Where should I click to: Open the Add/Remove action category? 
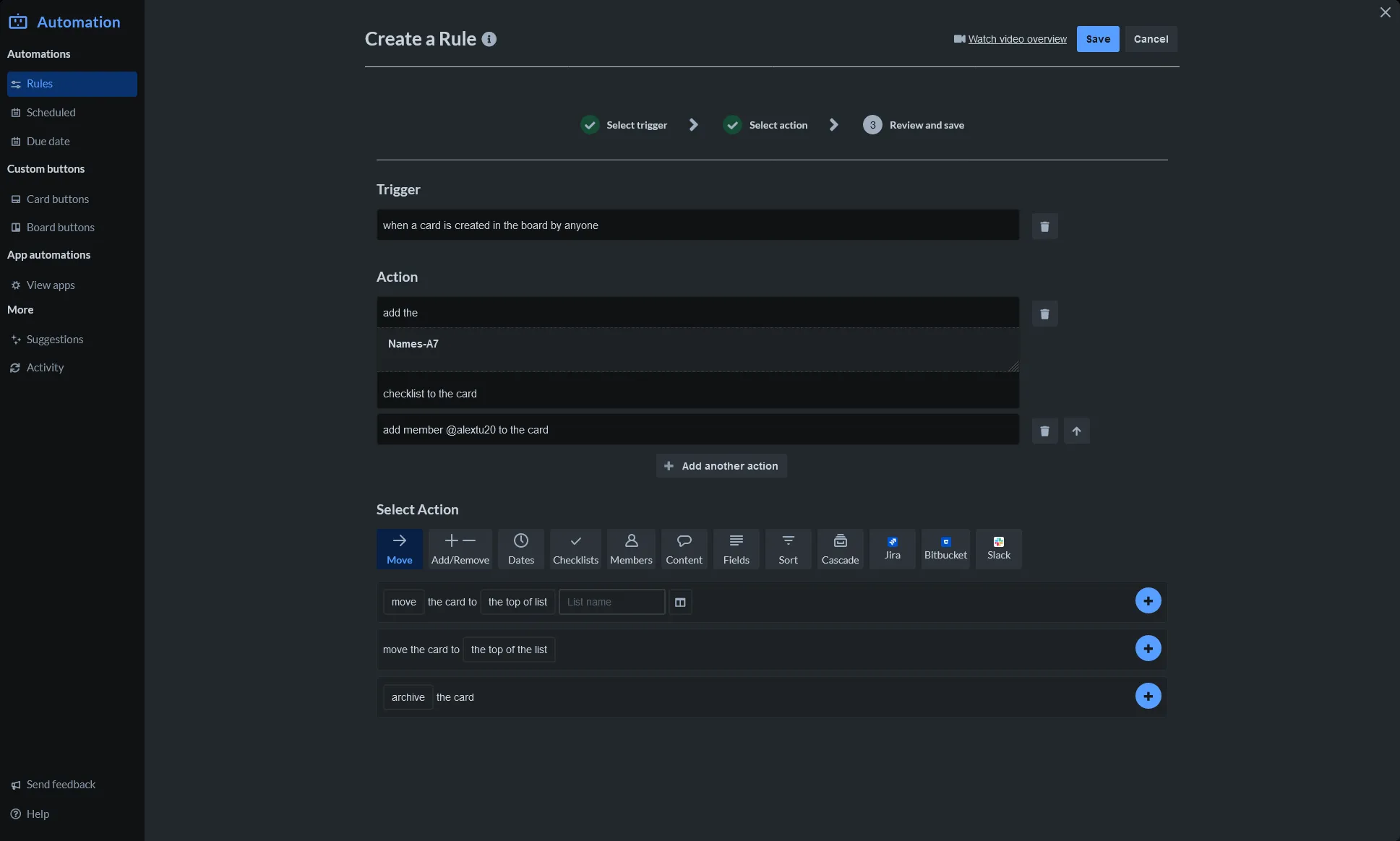tap(460, 548)
